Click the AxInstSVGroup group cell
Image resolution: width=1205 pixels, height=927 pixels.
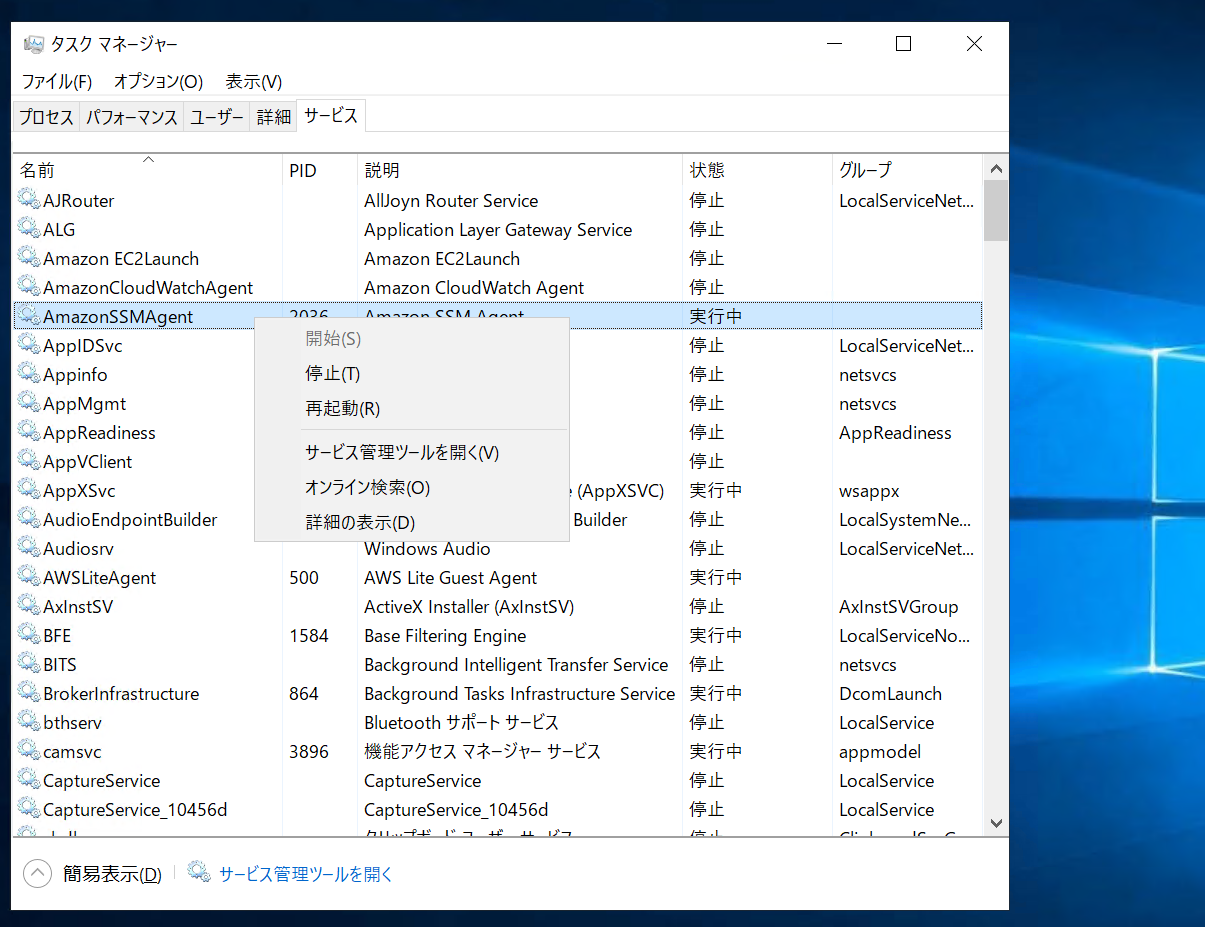pos(898,606)
